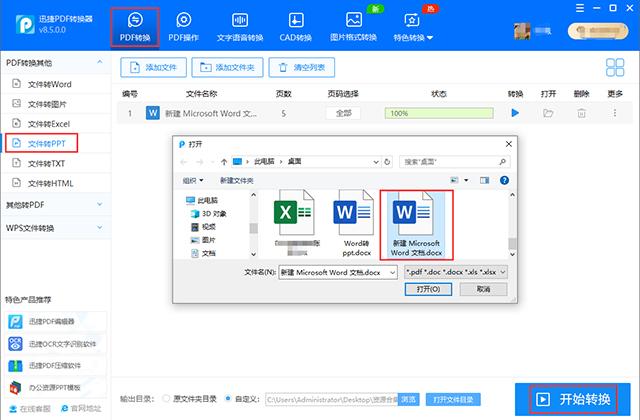Select 新建 Microsoft Word 文档.docx file

(x=416, y=225)
